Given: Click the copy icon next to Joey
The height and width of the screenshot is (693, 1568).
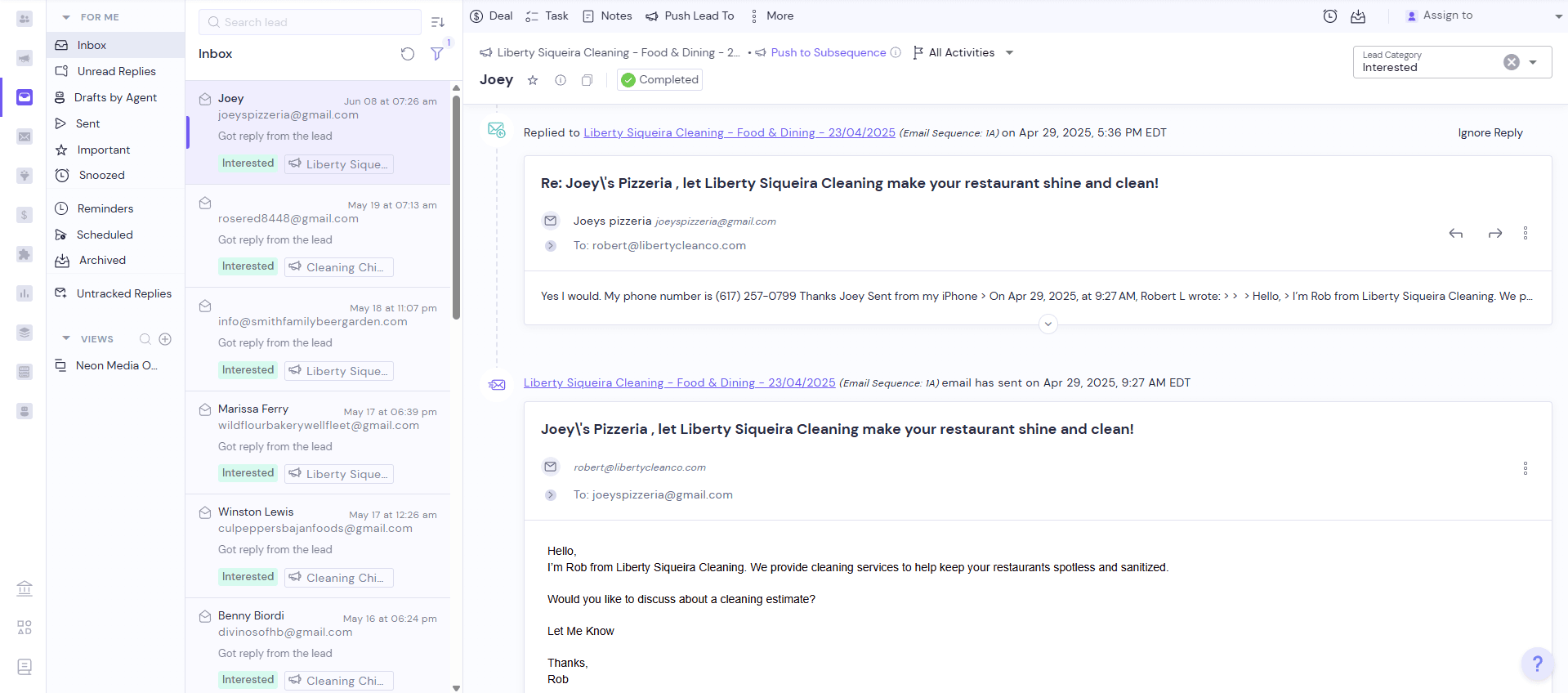Looking at the screenshot, I should [x=587, y=80].
